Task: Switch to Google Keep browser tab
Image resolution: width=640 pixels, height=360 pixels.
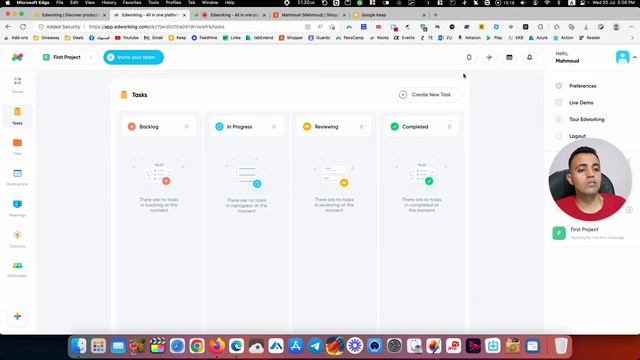Action: click(373, 15)
